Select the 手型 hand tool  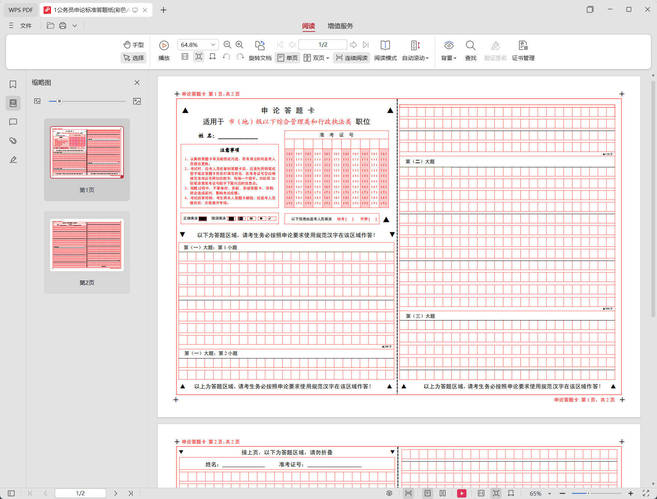(x=133, y=45)
